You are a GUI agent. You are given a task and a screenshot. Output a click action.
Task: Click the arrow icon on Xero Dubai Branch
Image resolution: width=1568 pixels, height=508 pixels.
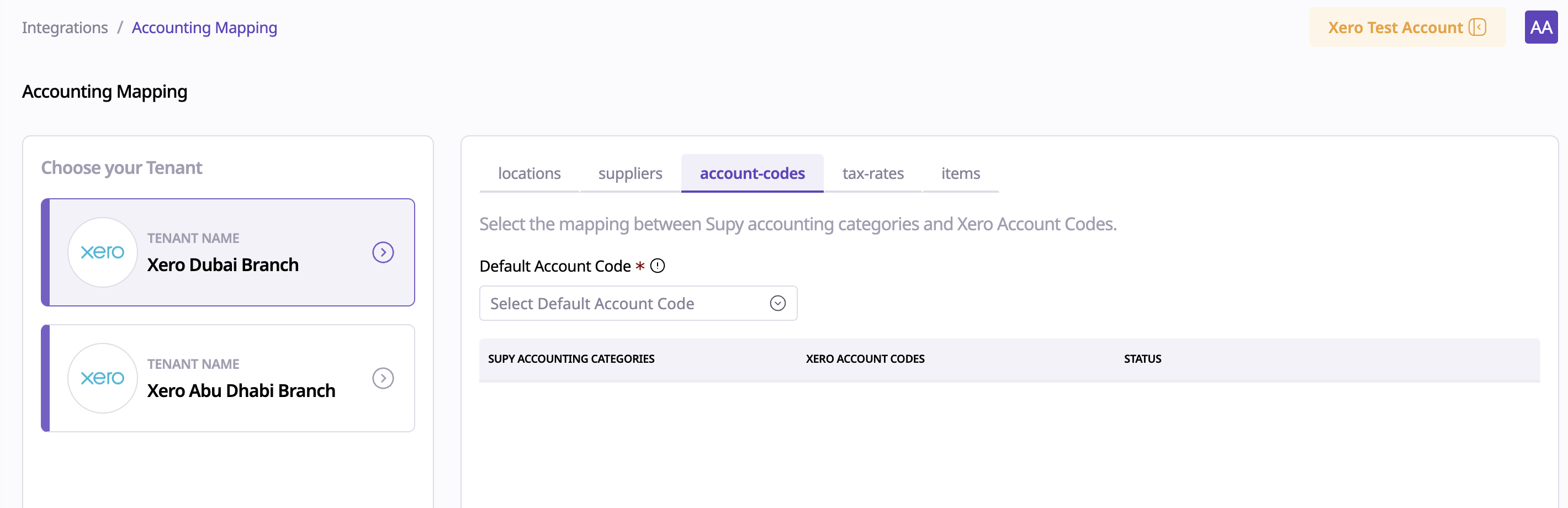(383, 252)
